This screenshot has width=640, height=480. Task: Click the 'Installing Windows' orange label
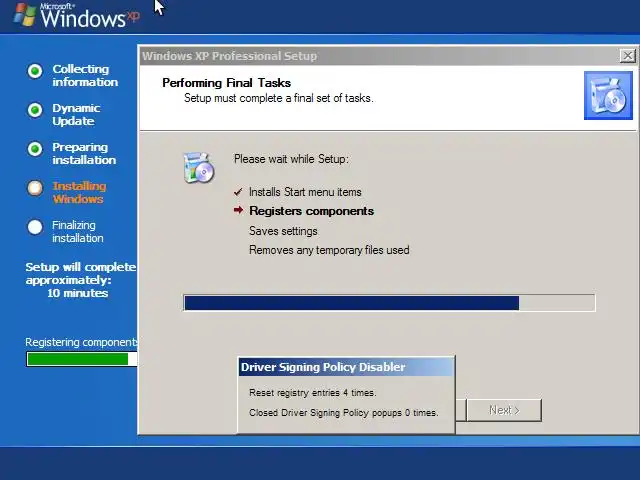pos(79,193)
